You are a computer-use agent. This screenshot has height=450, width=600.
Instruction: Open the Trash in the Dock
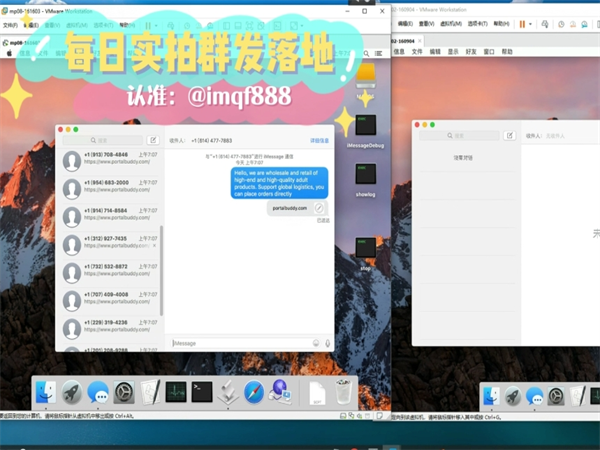[344, 392]
